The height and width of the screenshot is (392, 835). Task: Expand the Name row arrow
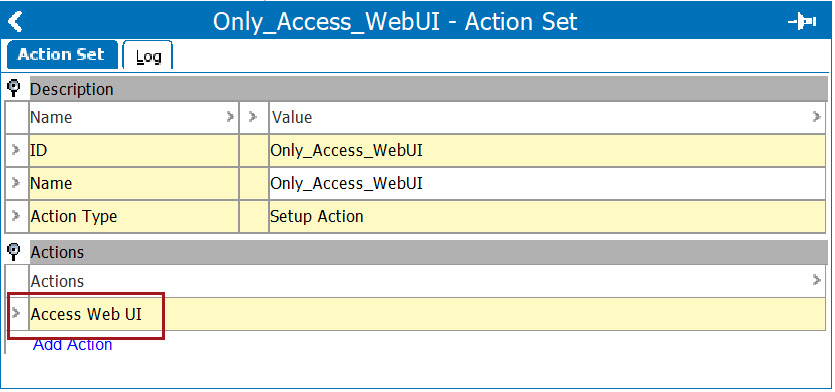(16, 183)
